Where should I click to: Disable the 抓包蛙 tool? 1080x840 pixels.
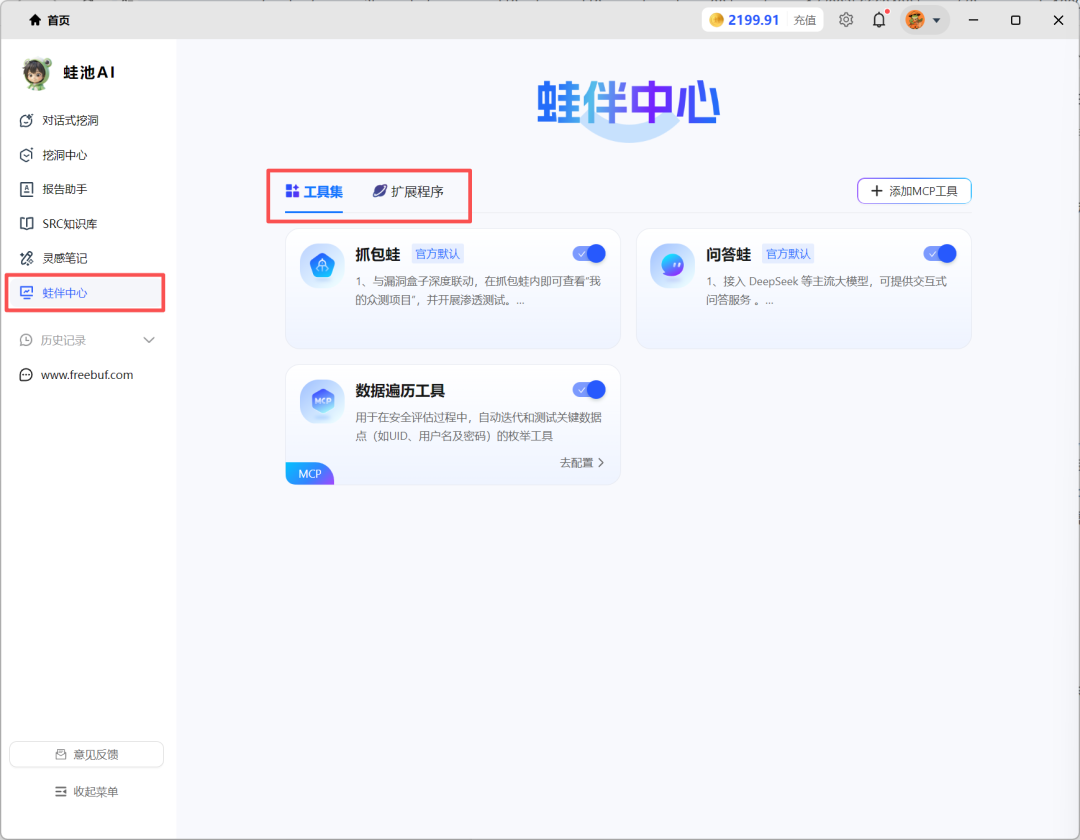(589, 253)
